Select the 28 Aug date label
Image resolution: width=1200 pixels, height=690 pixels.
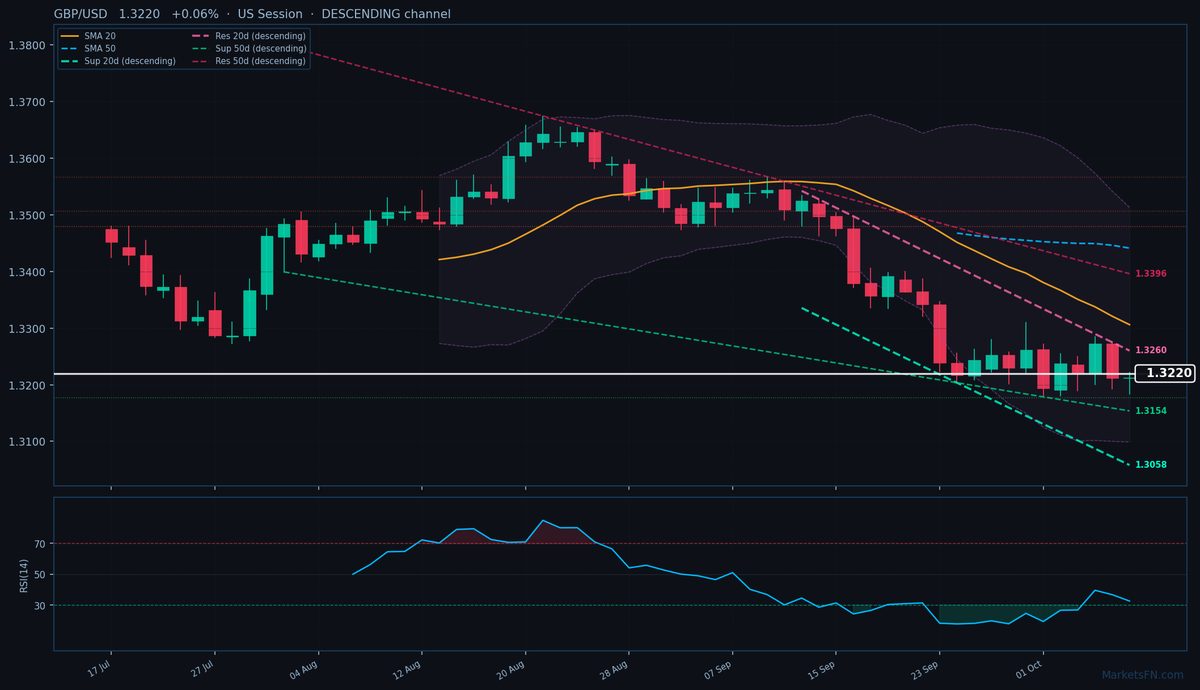[616, 668]
